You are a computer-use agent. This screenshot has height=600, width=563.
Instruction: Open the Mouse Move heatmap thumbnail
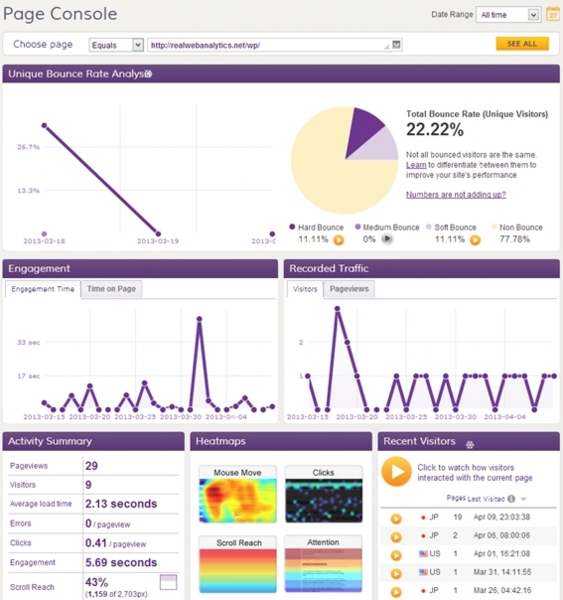pos(238,494)
